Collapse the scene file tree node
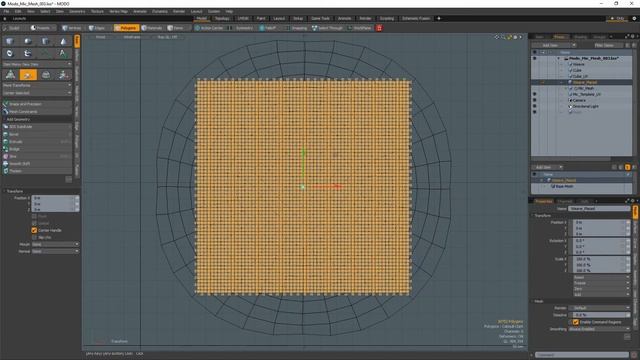Viewport: 640px width, 360px height. pyautogui.click(x=559, y=58)
